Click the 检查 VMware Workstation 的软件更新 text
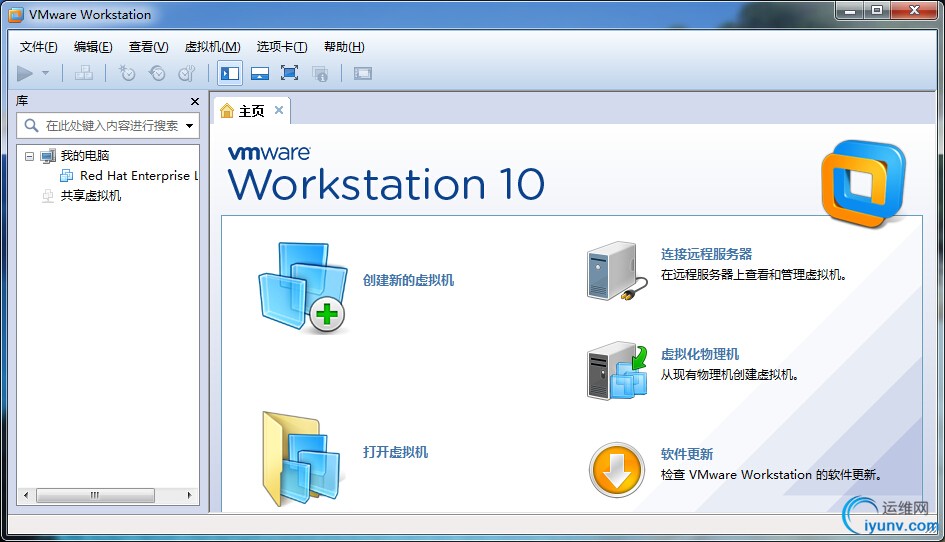 point(771,475)
